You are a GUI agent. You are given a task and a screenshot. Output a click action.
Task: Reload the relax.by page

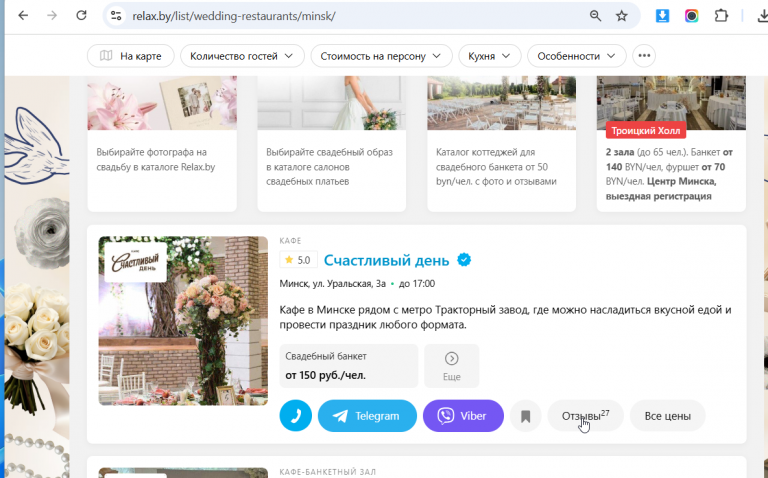pyautogui.click(x=81, y=16)
